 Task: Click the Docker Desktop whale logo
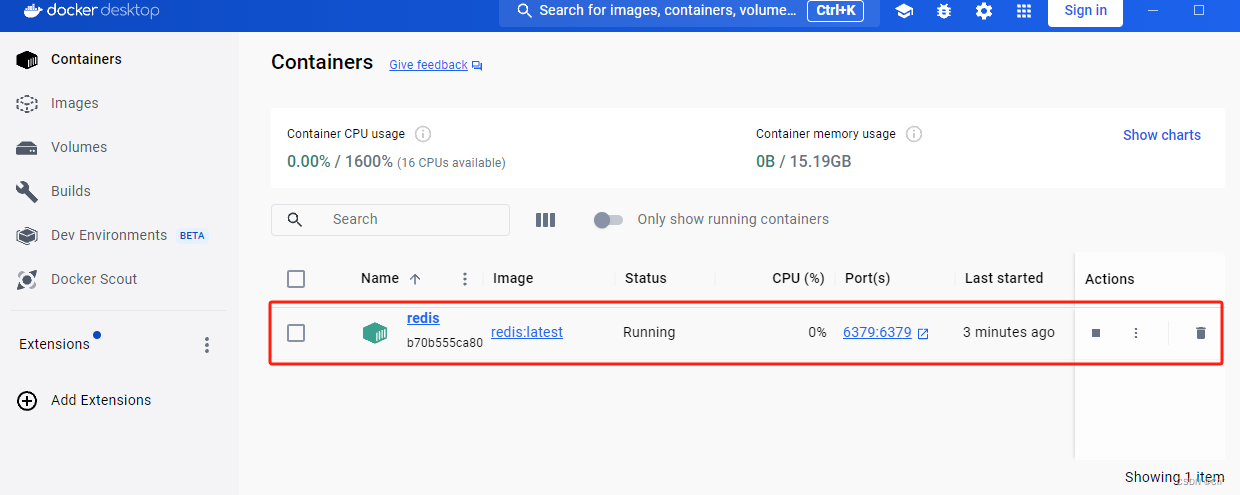32,11
